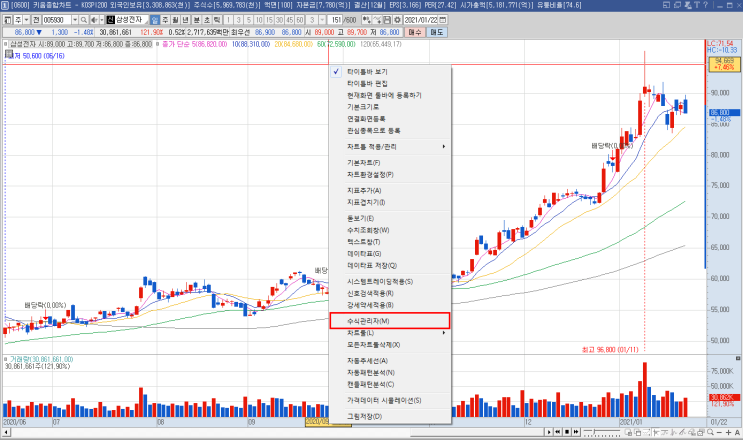743x440 pixels.
Task: Click the stock code field showing 005930
Action: pos(57,20)
